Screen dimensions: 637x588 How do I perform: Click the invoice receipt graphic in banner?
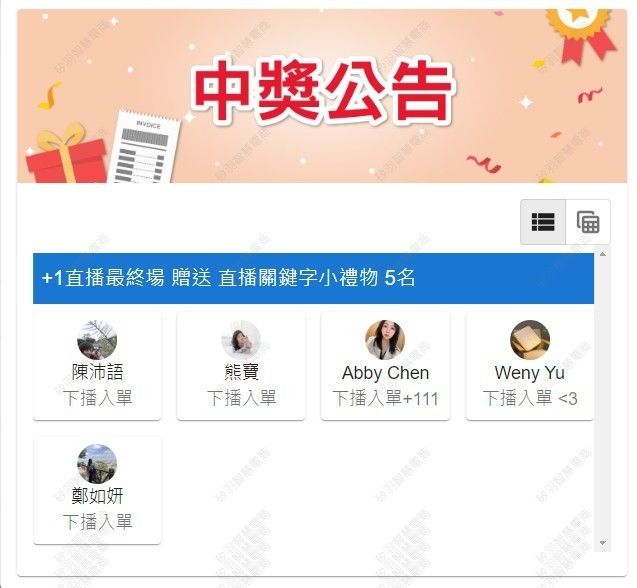point(145,147)
